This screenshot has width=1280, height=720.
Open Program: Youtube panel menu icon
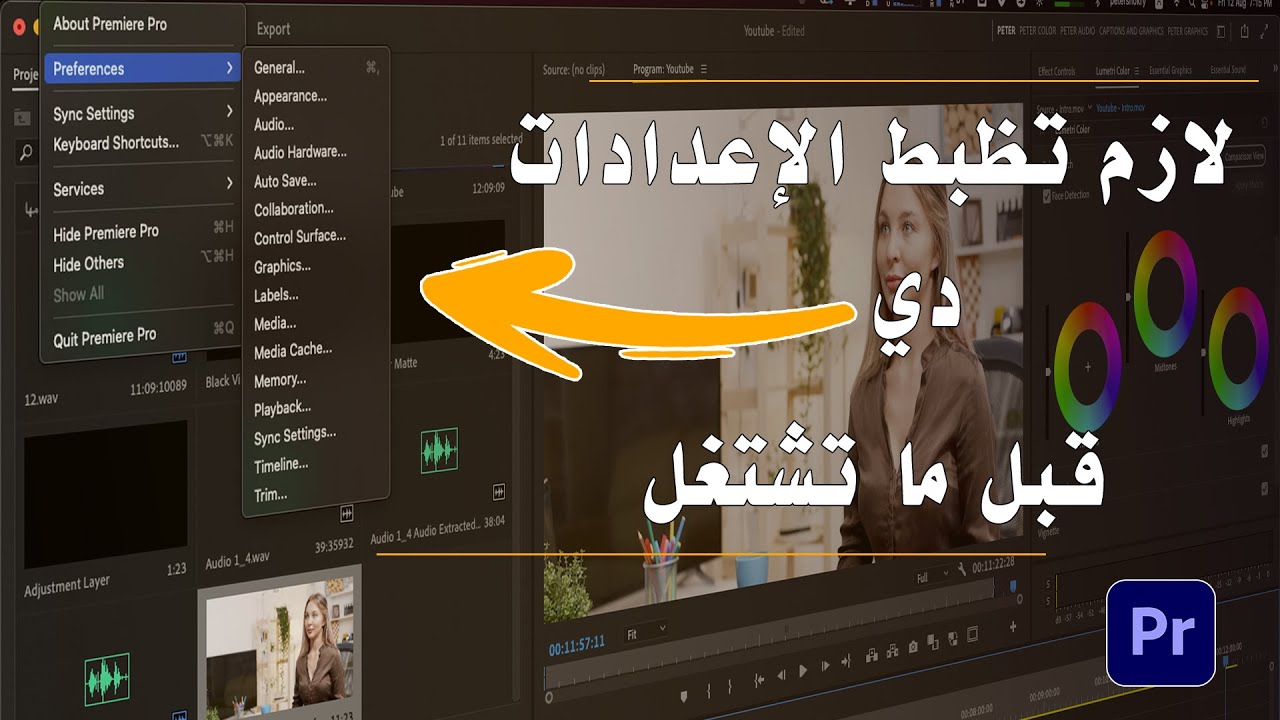(703, 69)
